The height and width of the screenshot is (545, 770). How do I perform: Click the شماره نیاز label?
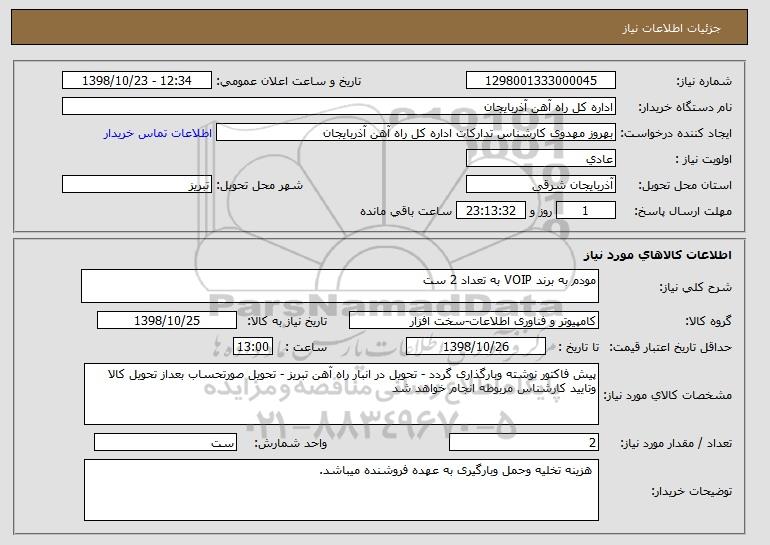click(704, 81)
